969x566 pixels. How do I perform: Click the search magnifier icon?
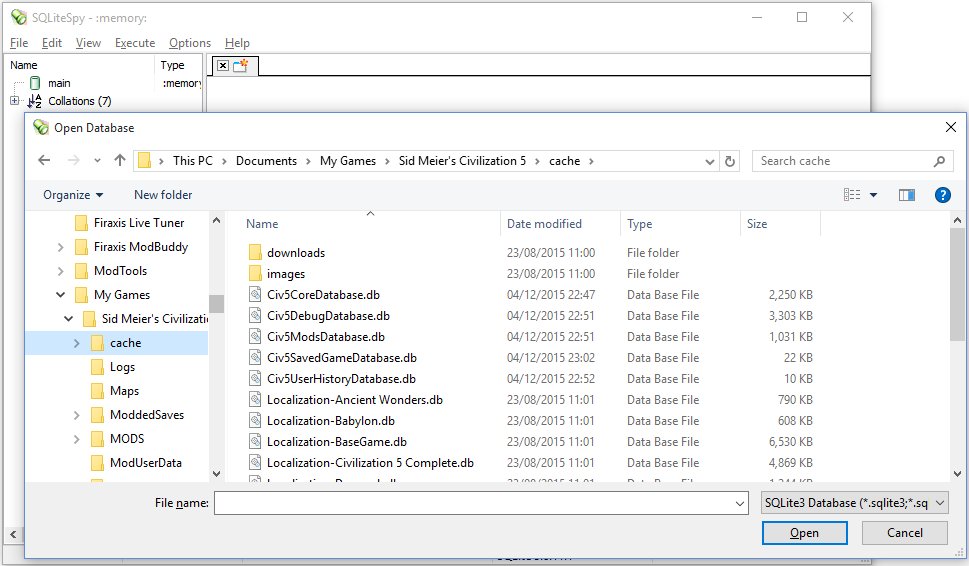tap(939, 161)
